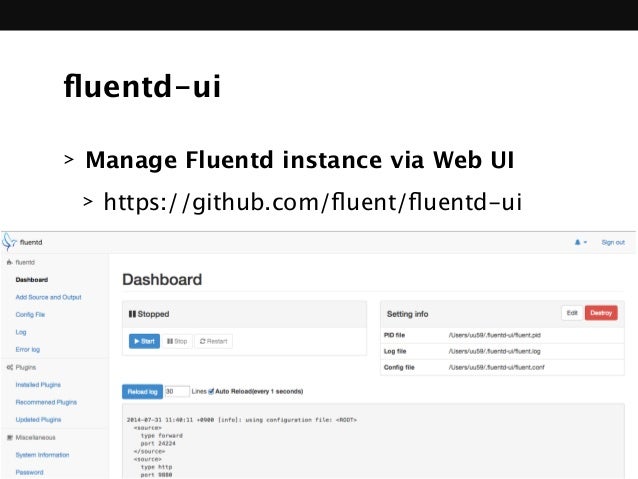Click the fluentd home section heading
The width and height of the screenshot is (638, 479).
pos(25,262)
